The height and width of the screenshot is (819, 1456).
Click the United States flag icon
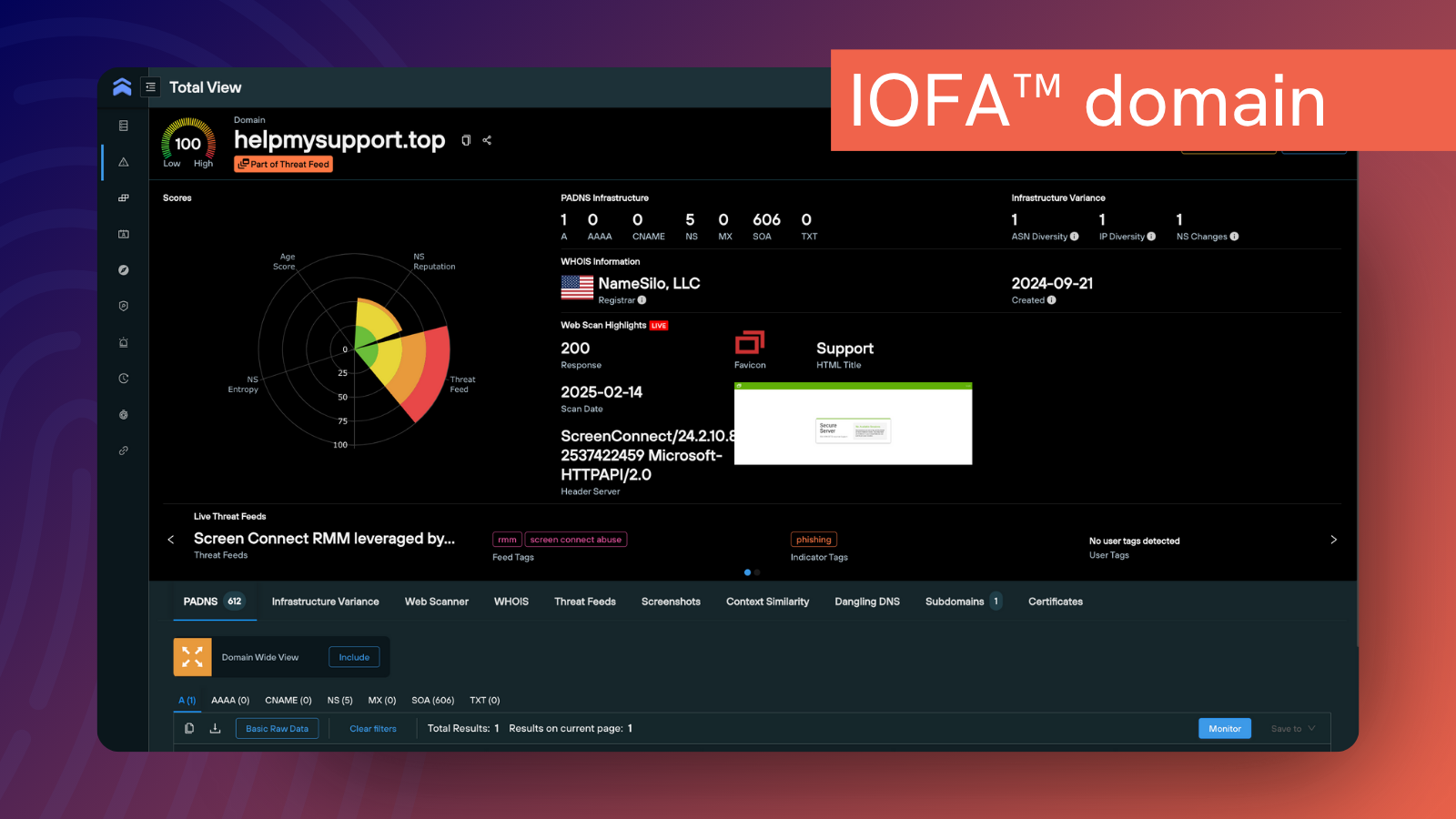577,288
